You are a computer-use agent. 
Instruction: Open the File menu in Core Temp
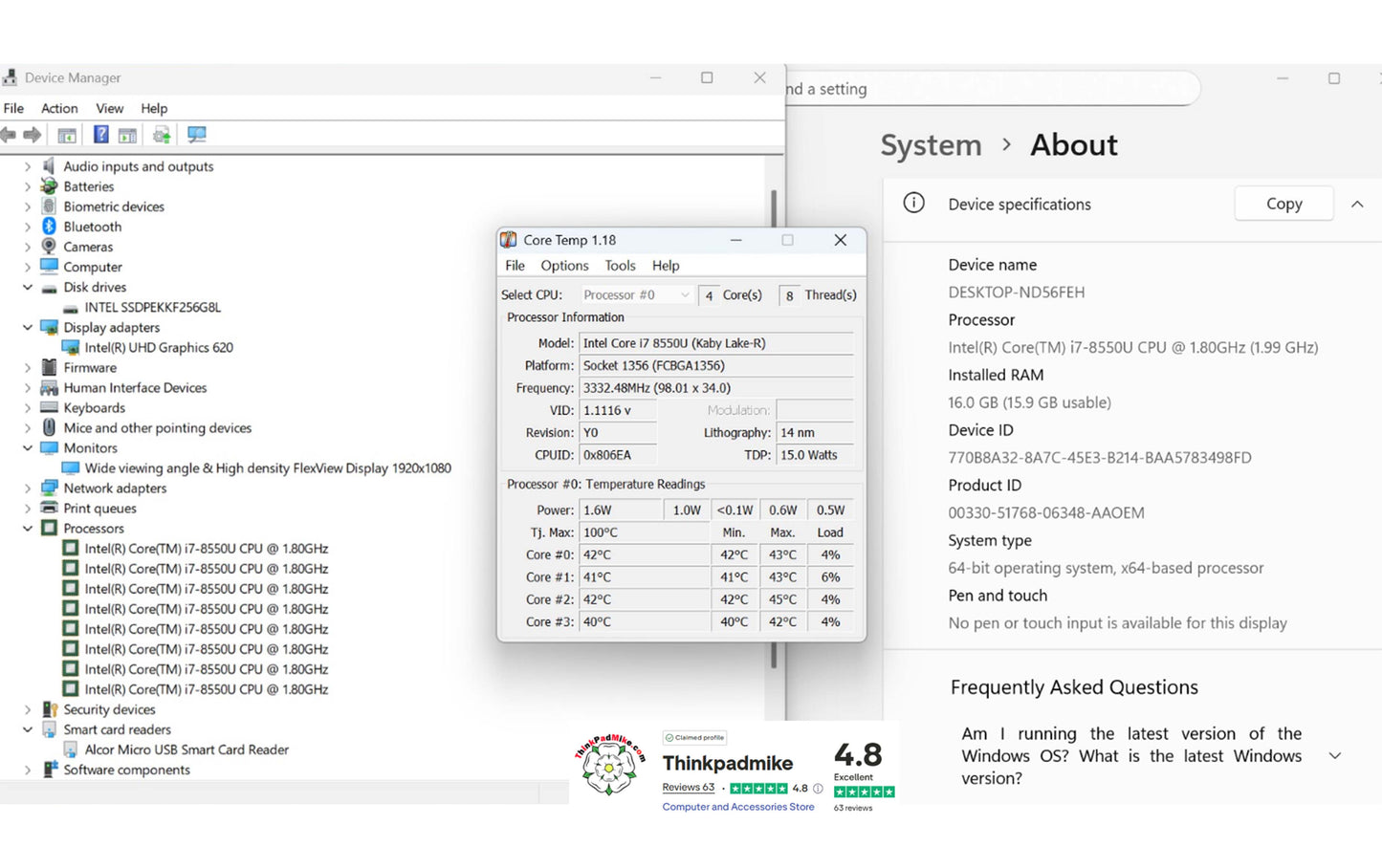click(515, 266)
